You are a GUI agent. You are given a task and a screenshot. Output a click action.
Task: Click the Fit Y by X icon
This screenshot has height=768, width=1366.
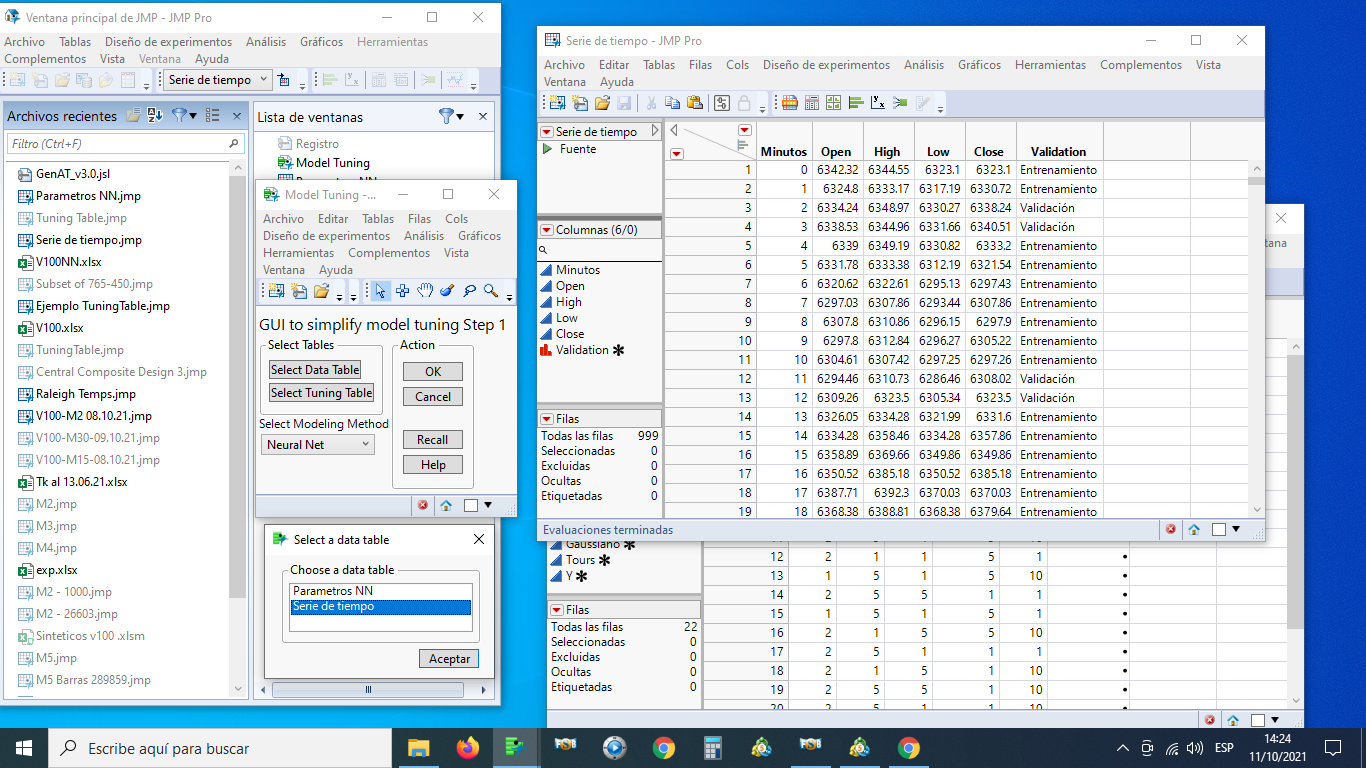pyautogui.click(x=876, y=102)
